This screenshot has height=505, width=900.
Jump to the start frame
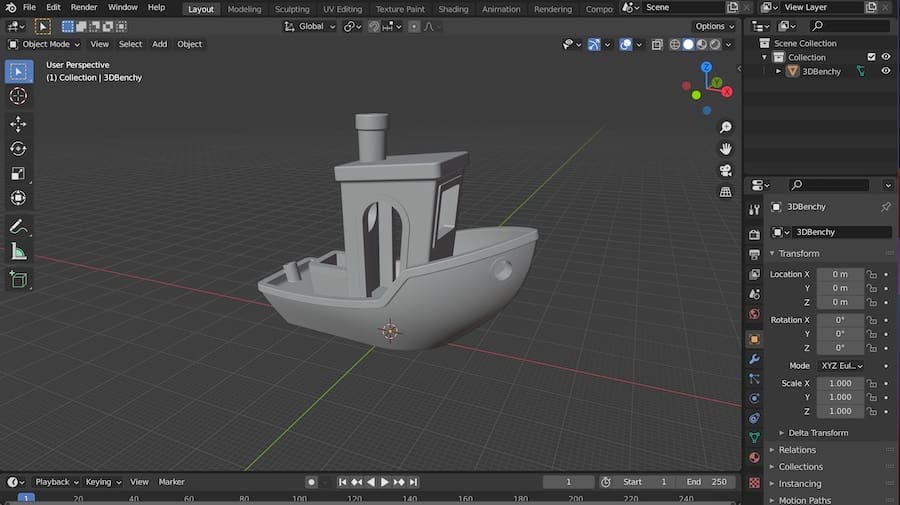tap(342, 482)
